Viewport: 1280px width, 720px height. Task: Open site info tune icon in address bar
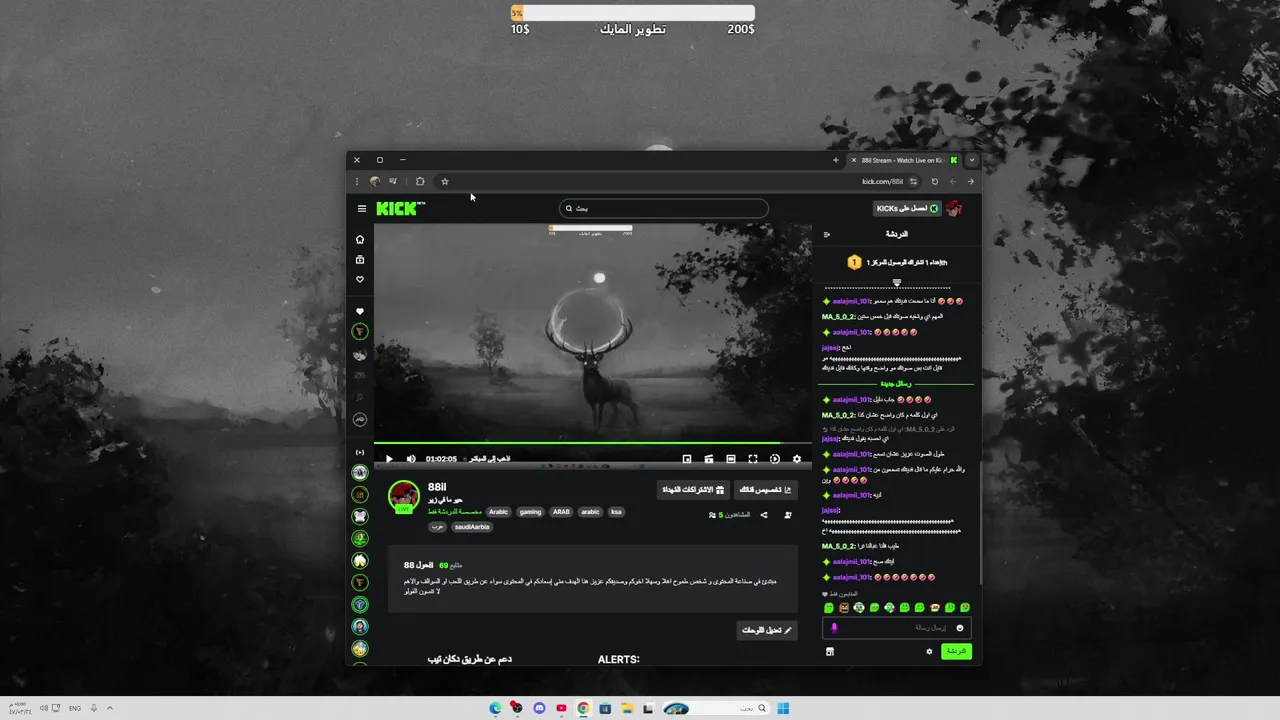913,182
